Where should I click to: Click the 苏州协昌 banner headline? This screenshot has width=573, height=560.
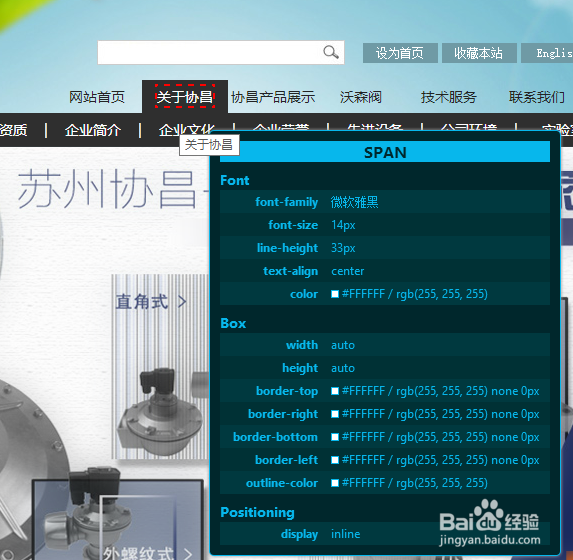pyautogui.click(x=108, y=189)
